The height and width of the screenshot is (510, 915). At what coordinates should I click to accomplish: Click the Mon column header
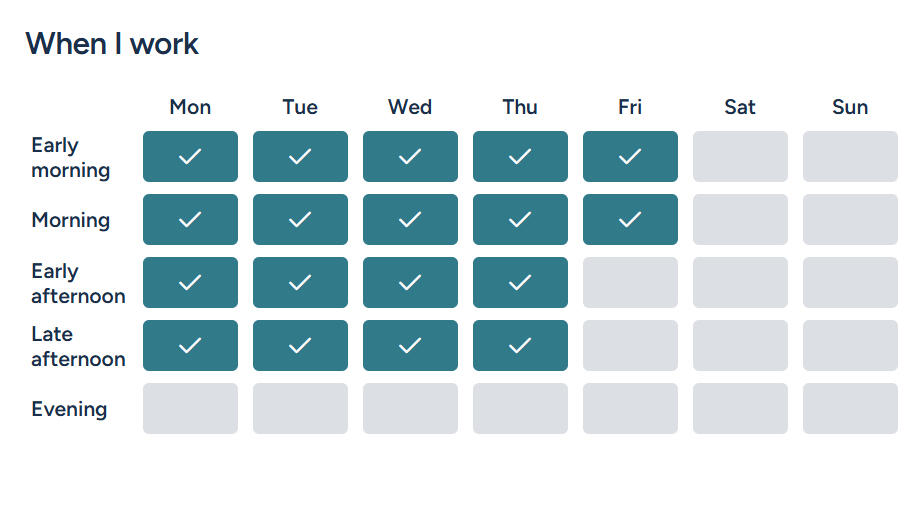coord(190,107)
